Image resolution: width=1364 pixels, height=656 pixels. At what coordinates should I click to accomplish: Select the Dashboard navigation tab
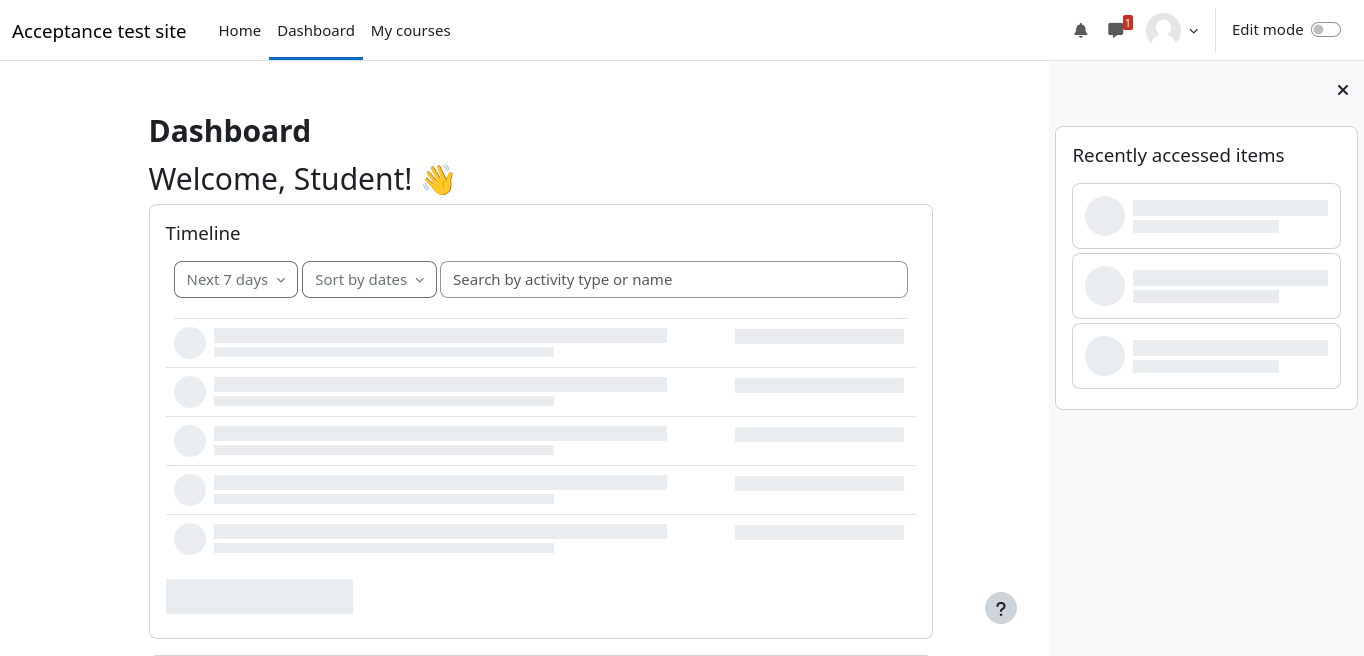click(316, 31)
